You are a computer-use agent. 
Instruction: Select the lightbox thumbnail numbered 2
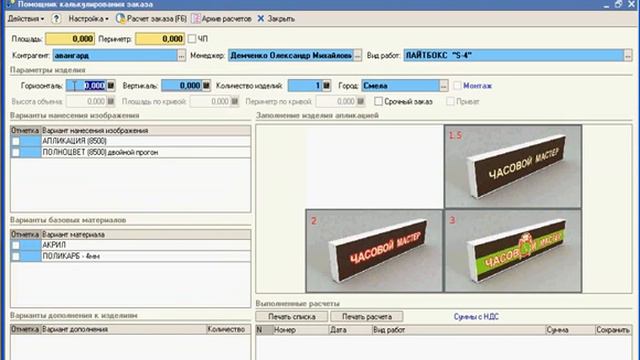coord(374,251)
